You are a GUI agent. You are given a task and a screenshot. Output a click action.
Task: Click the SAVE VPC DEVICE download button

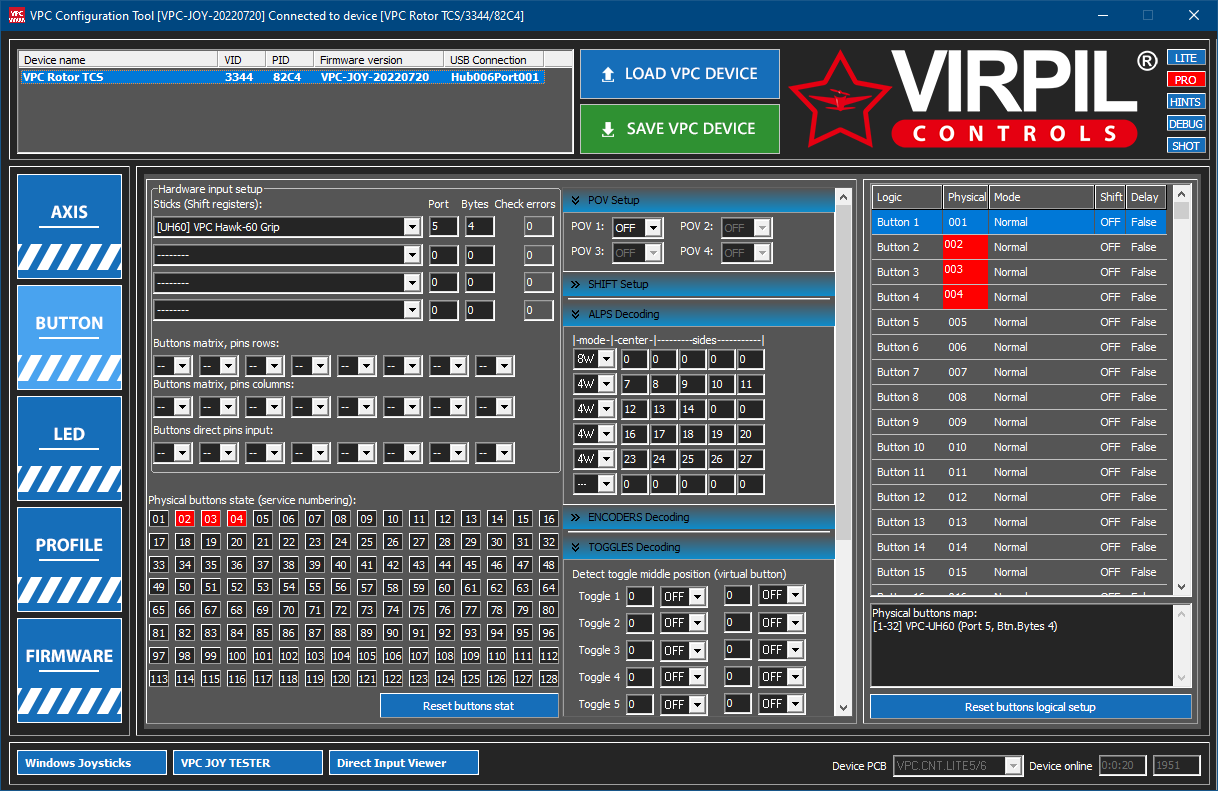coord(680,129)
